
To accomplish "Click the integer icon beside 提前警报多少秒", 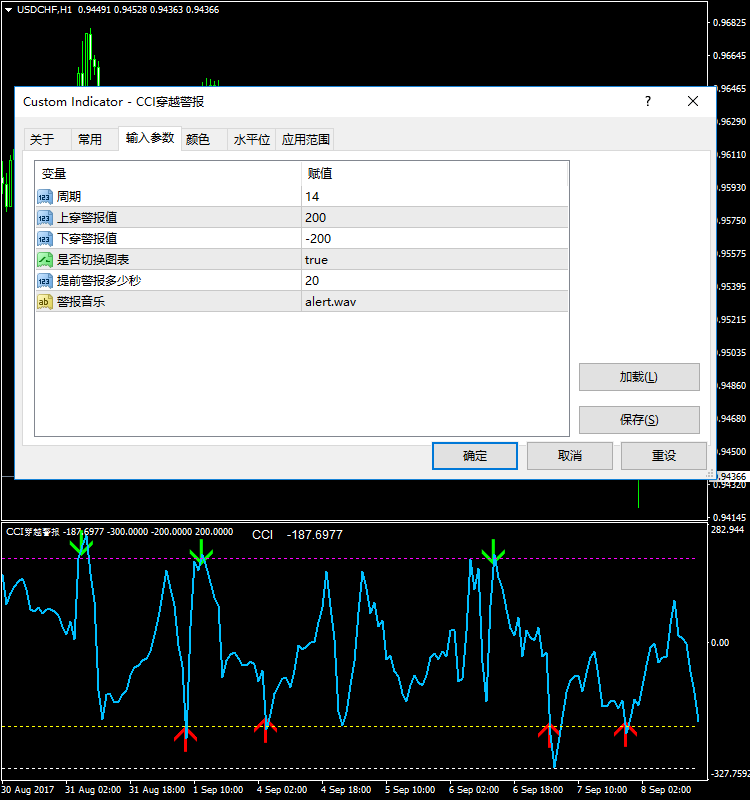I will (44, 281).
